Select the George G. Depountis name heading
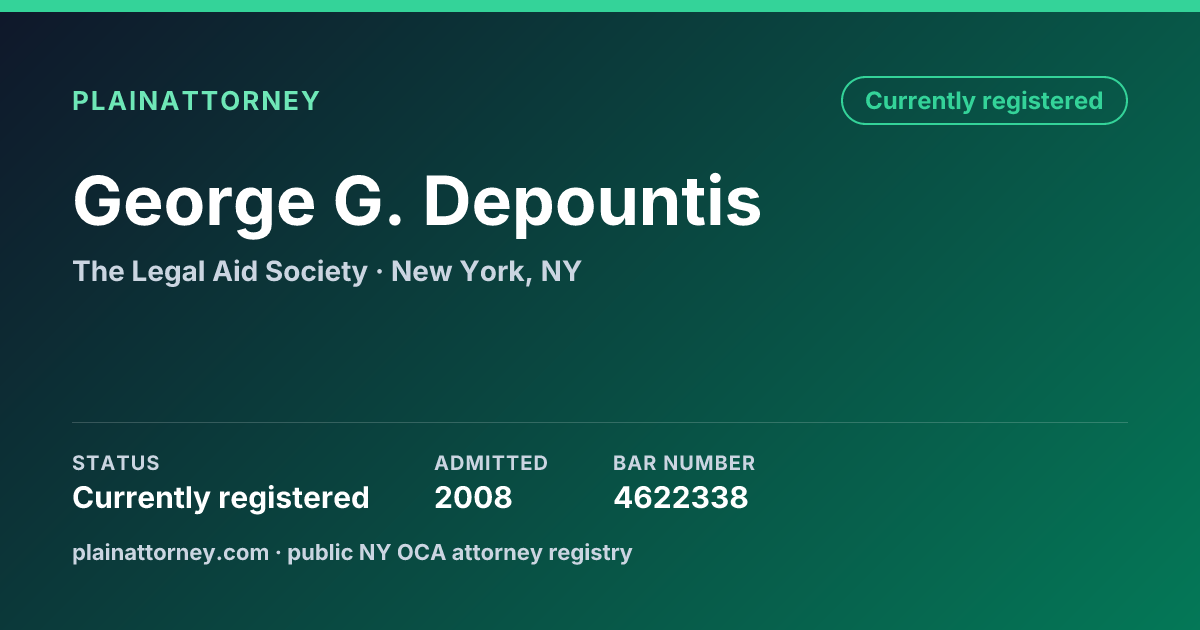 pyautogui.click(x=417, y=204)
